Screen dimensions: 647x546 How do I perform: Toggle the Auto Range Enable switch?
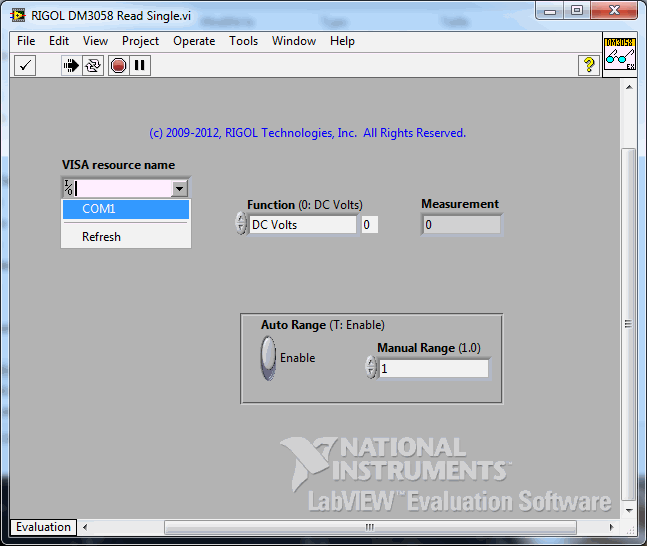pyautogui.click(x=268, y=358)
